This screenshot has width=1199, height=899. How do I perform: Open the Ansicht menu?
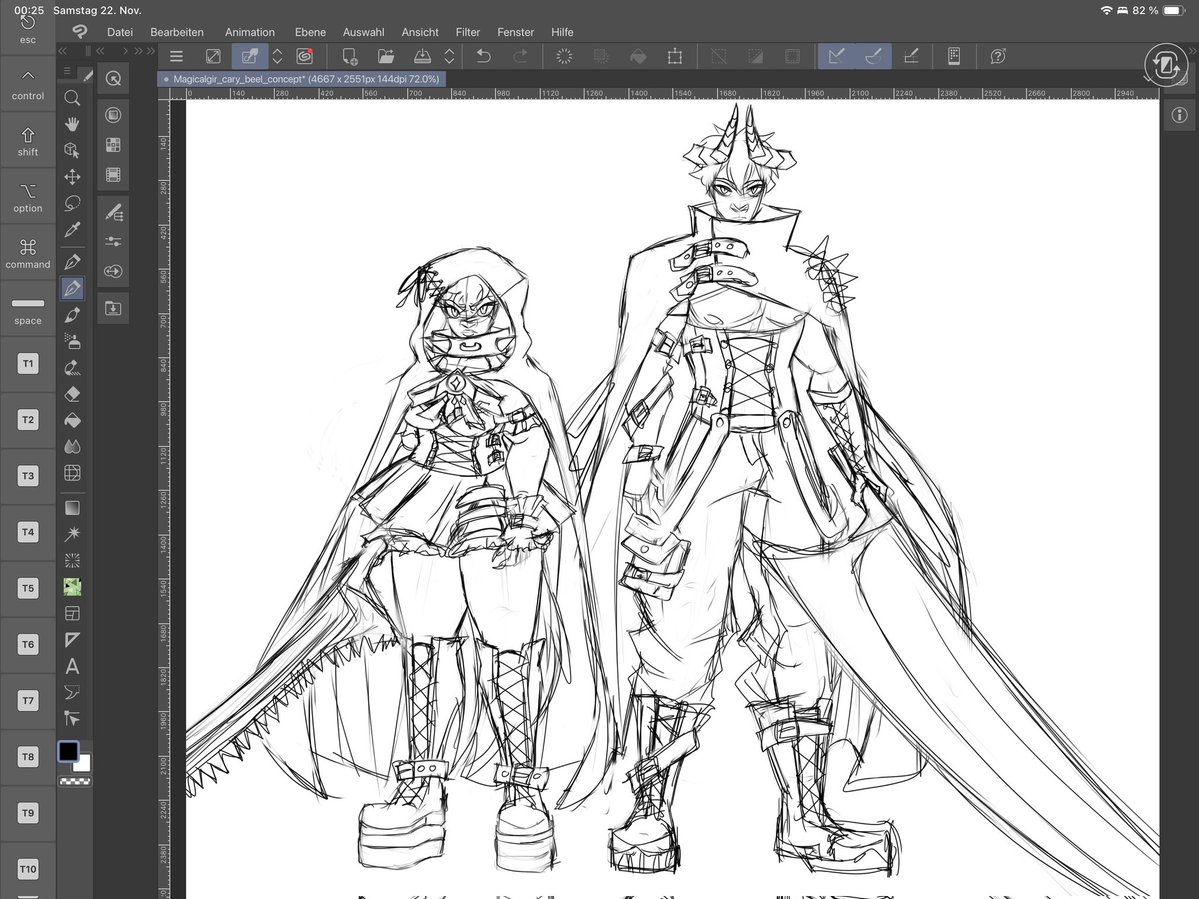click(x=420, y=32)
